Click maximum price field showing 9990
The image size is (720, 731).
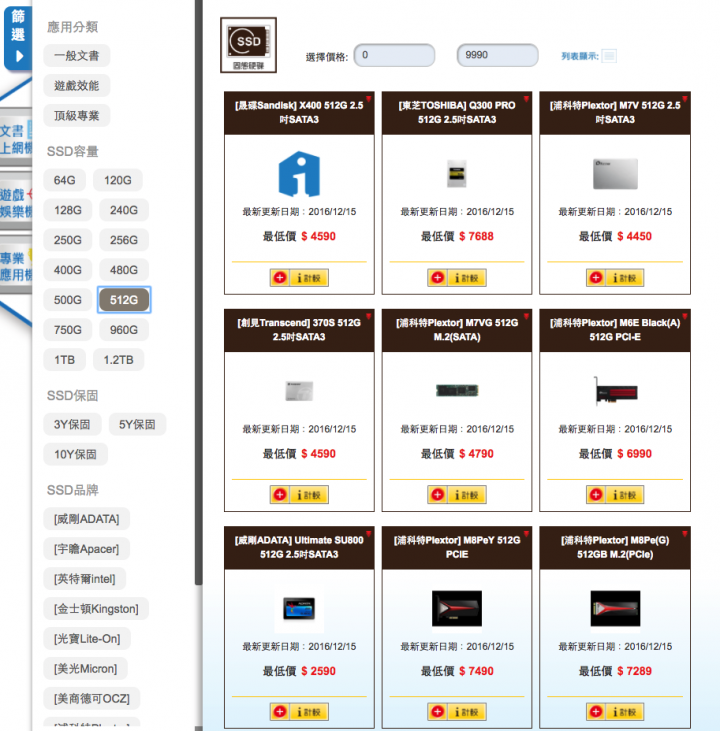click(x=497, y=55)
